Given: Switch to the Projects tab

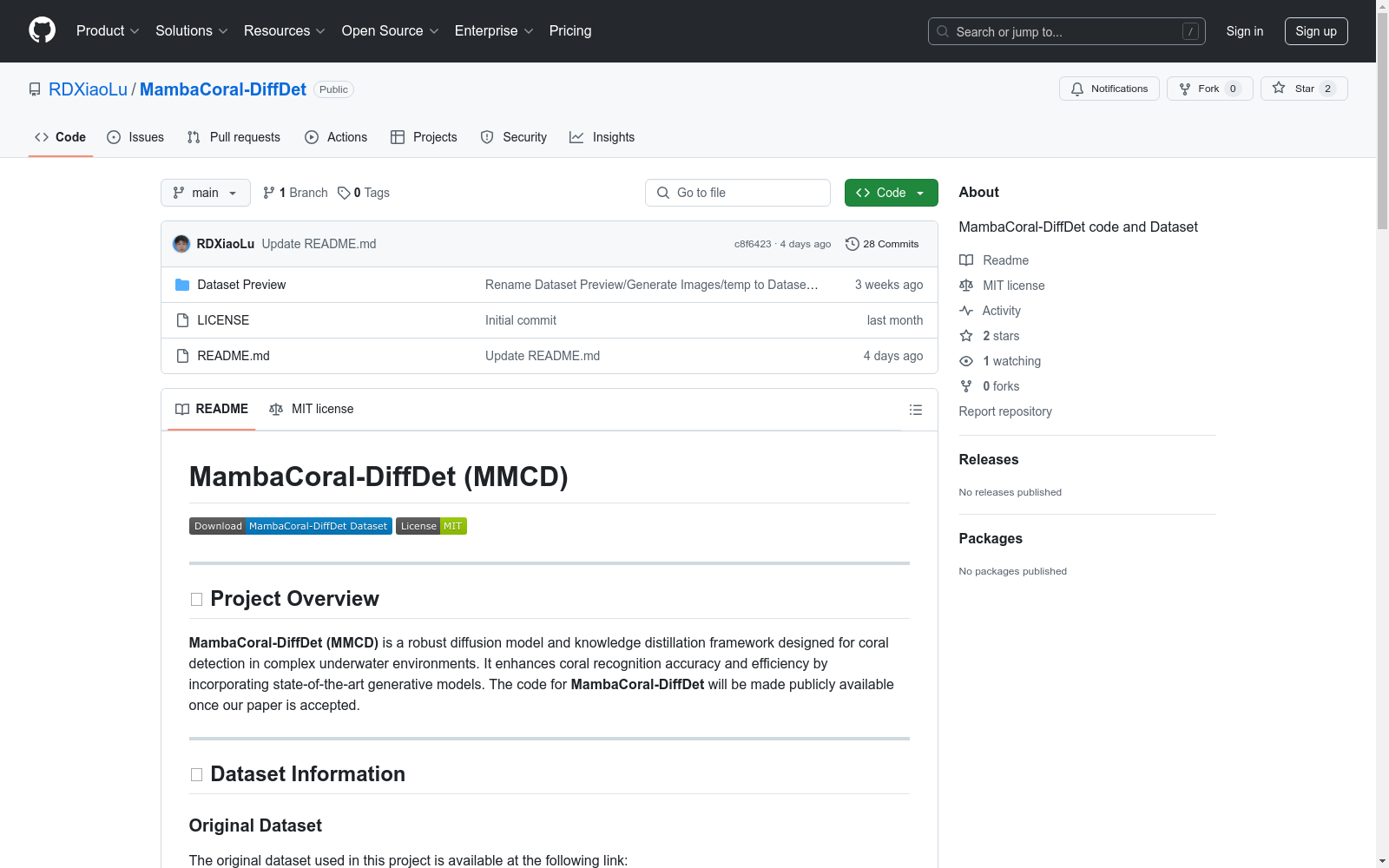Looking at the screenshot, I should tap(424, 137).
